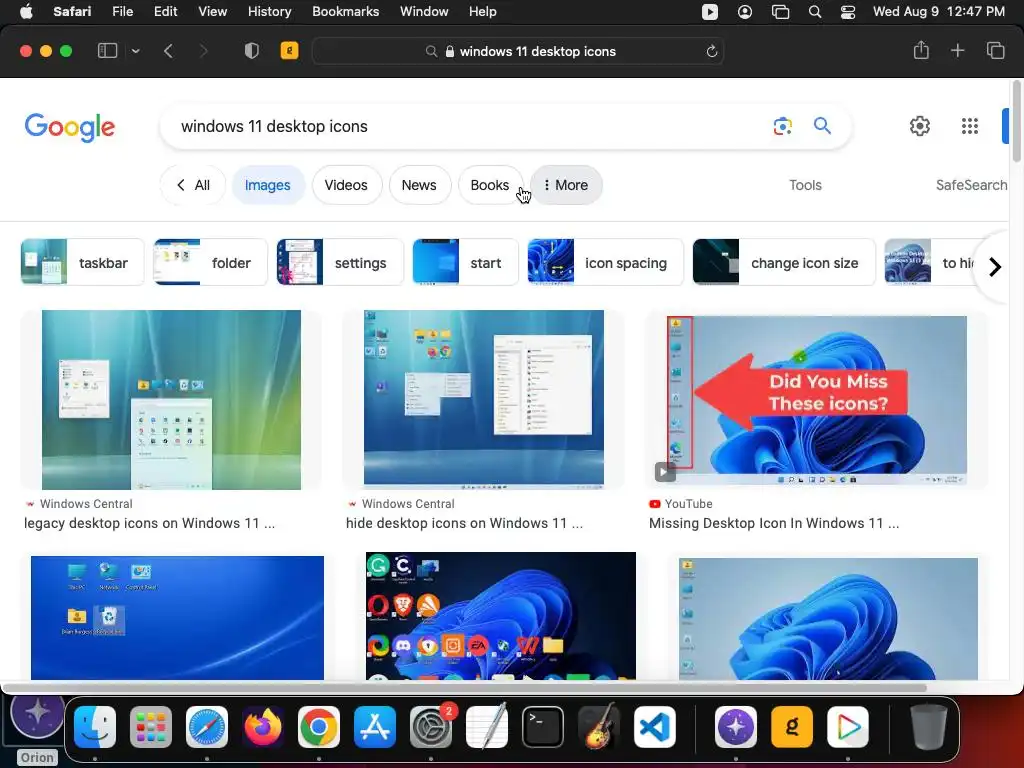
Task: Filter images by folder chip
Action: point(210,262)
